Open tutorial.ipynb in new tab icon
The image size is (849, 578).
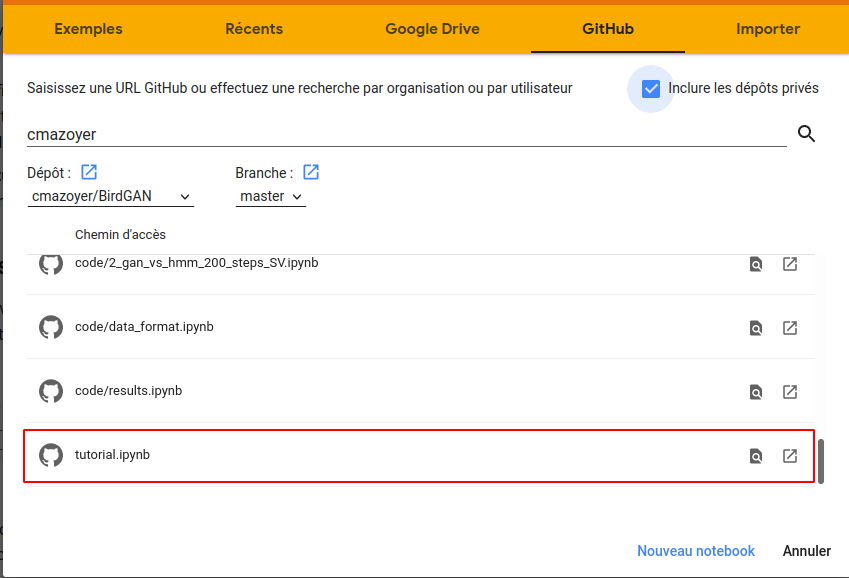(790, 456)
